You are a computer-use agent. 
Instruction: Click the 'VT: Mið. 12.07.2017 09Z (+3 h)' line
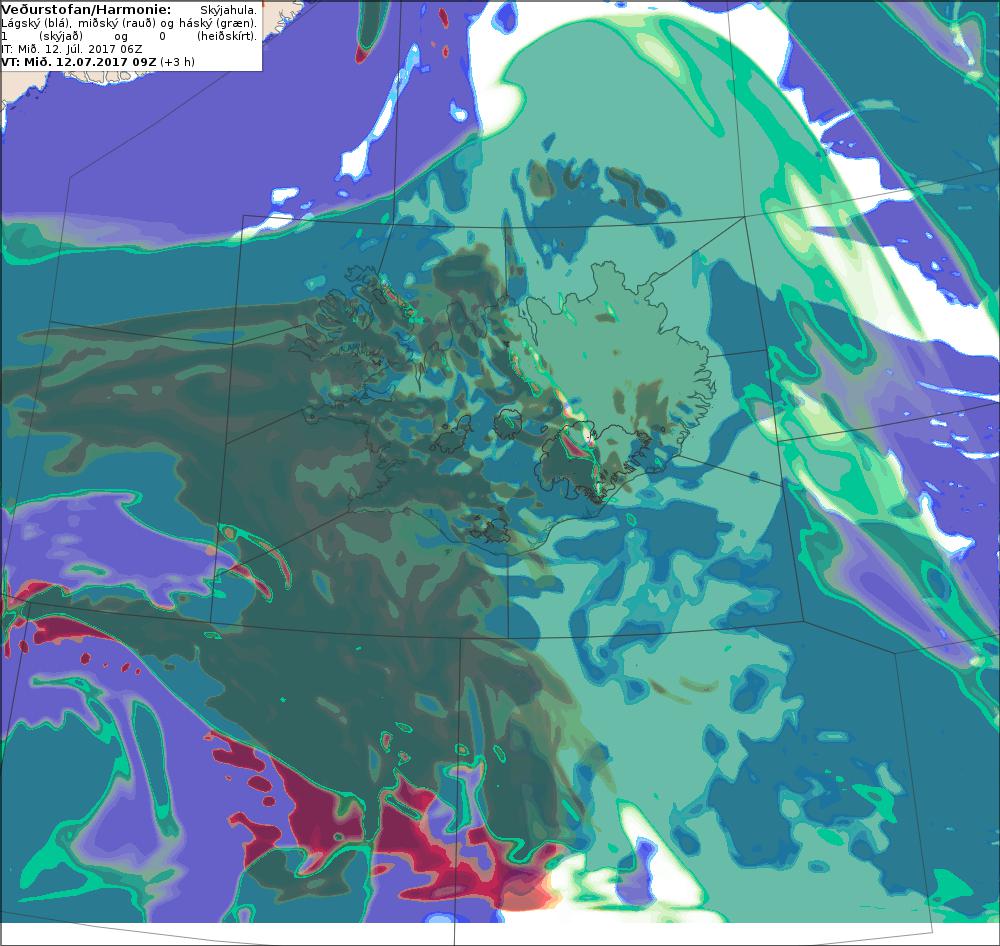(x=98, y=62)
